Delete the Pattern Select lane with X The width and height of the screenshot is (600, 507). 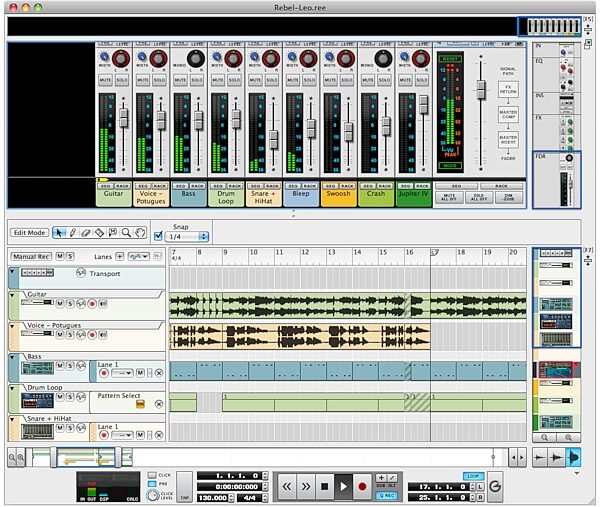tap(159, 404)
